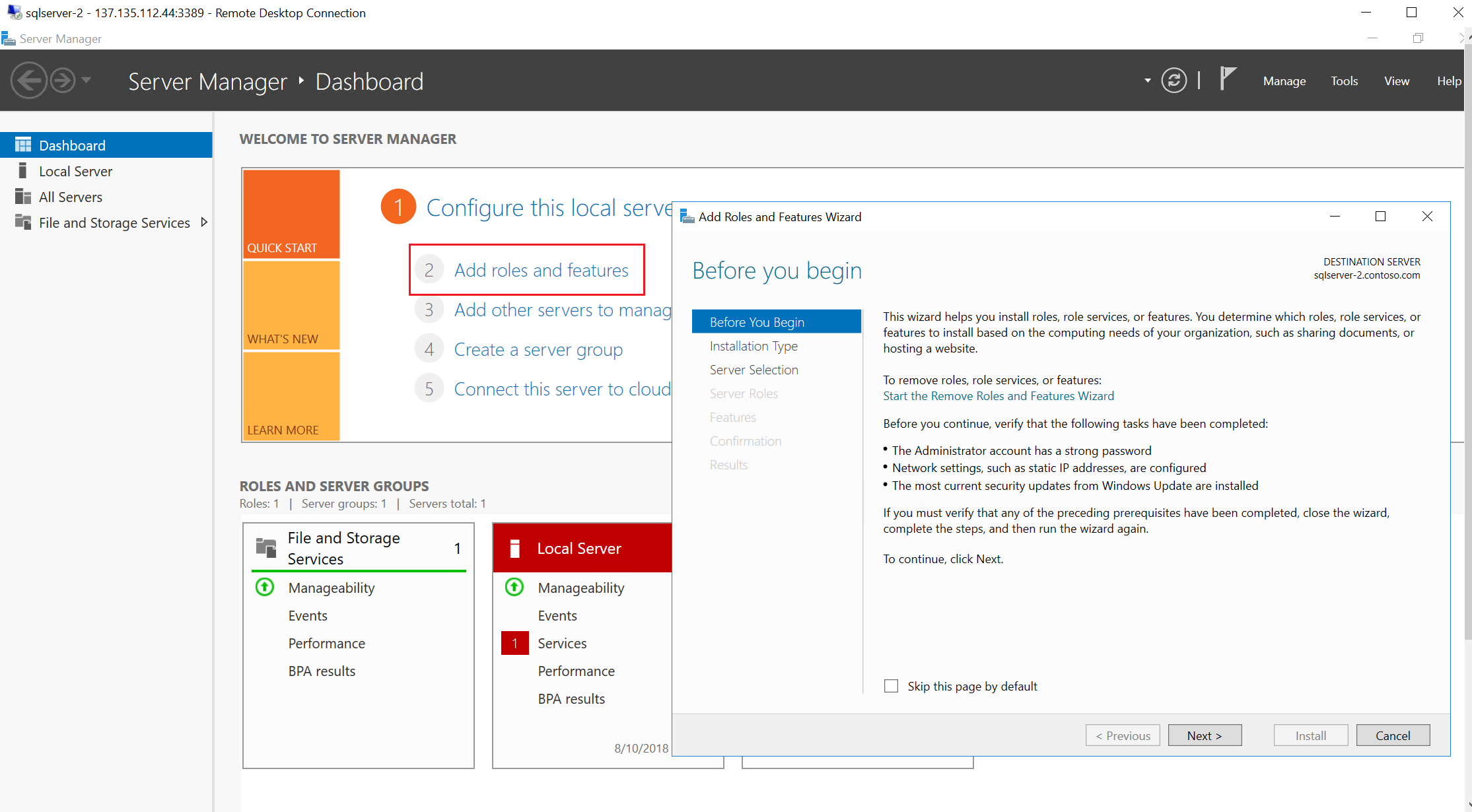Open the Tools menu
The width and height of the screenshot is (1472, 812).
[x=1344, y=81]
